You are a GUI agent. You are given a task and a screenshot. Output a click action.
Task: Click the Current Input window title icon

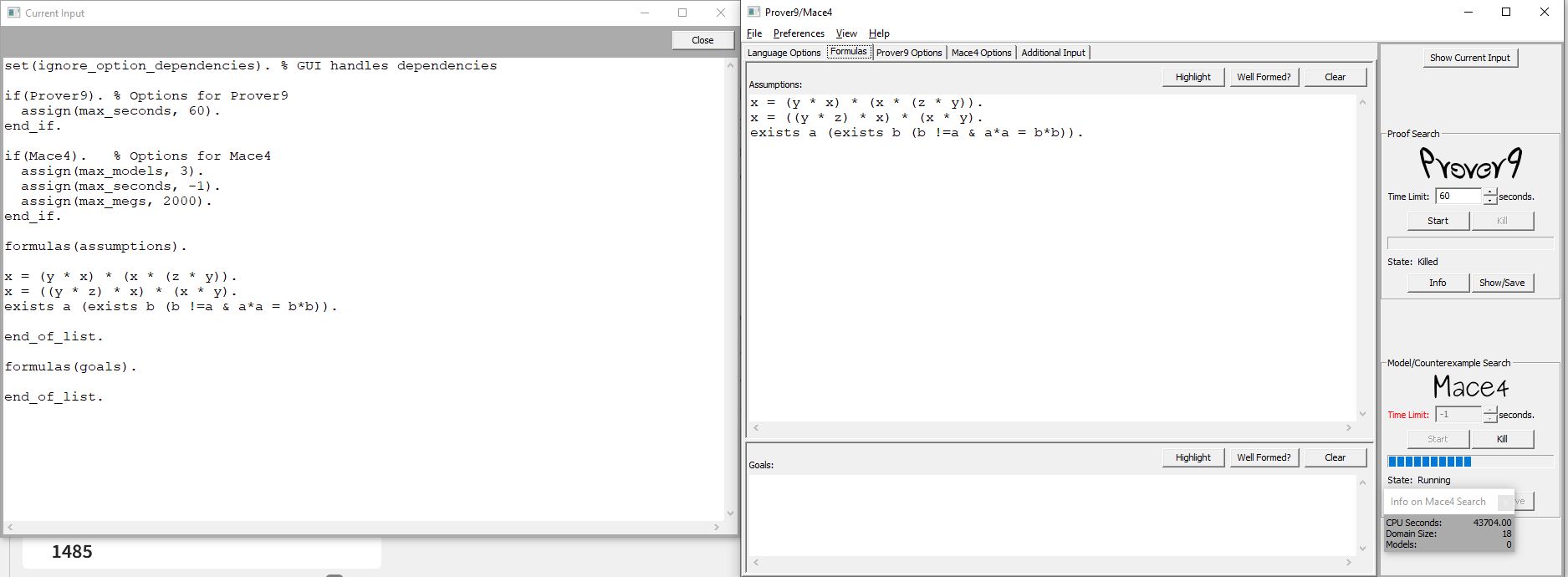tap(13, 13)
